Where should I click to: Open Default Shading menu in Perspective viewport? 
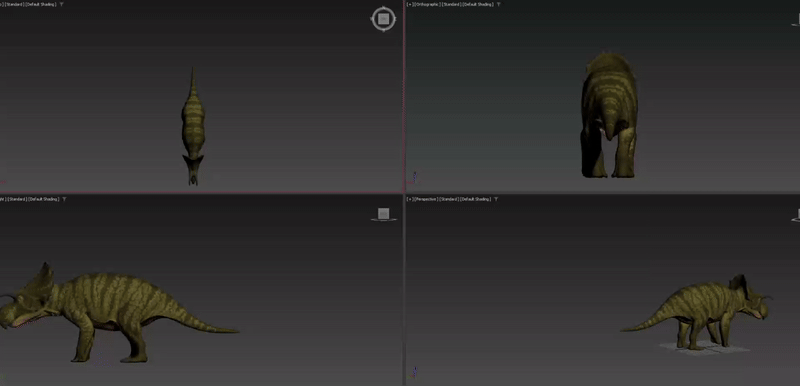pos(476,199)
